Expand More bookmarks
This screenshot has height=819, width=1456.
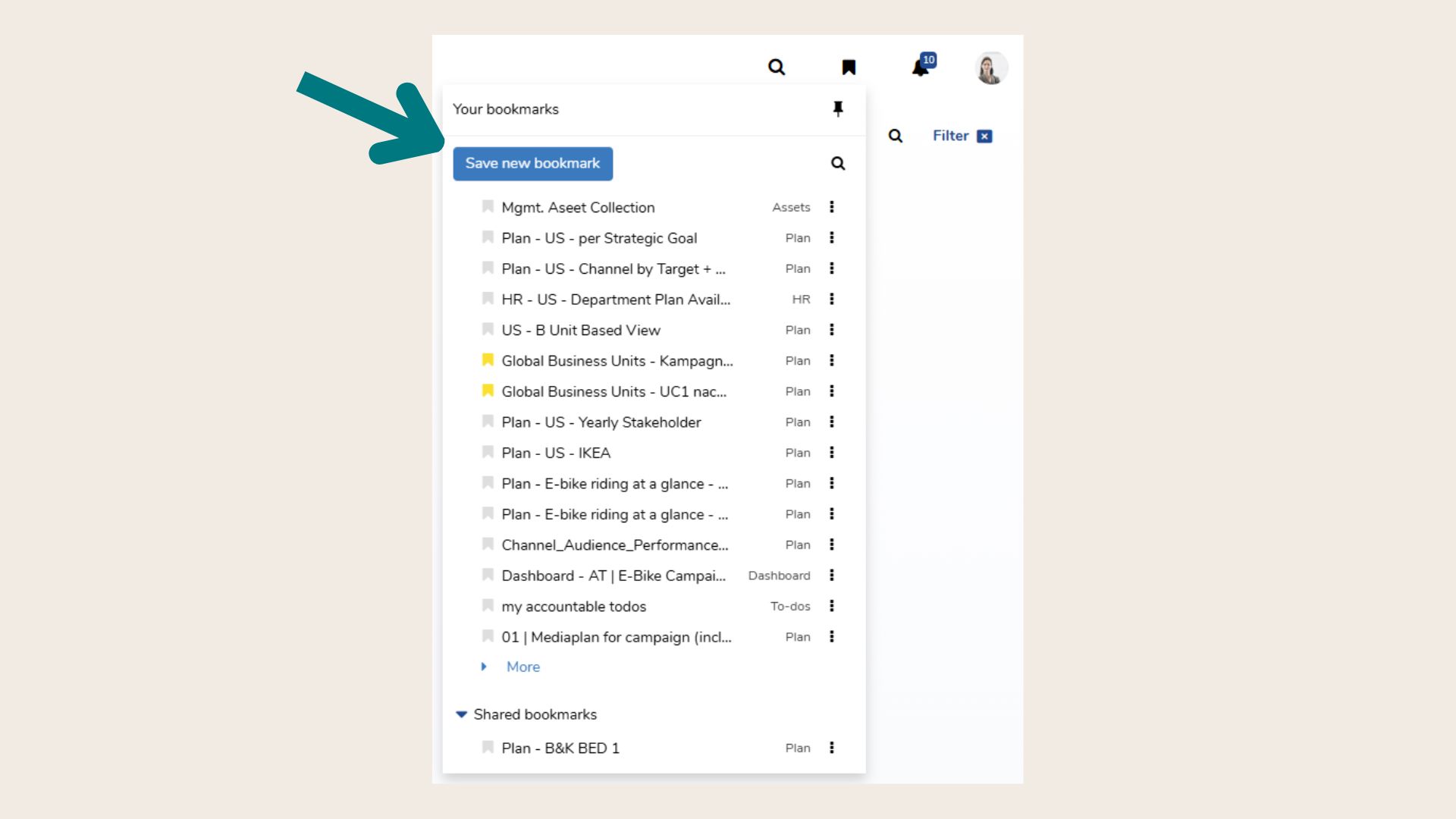(522, 667)
